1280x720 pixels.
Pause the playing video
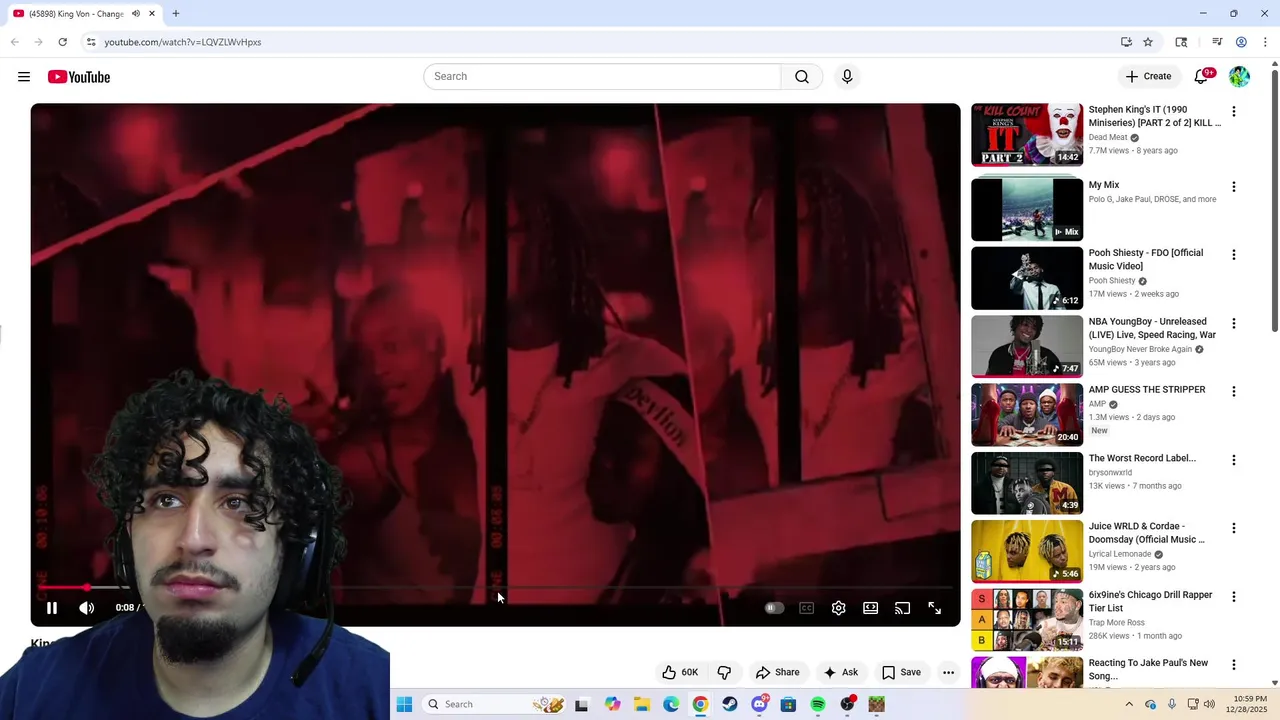point(52,608)
